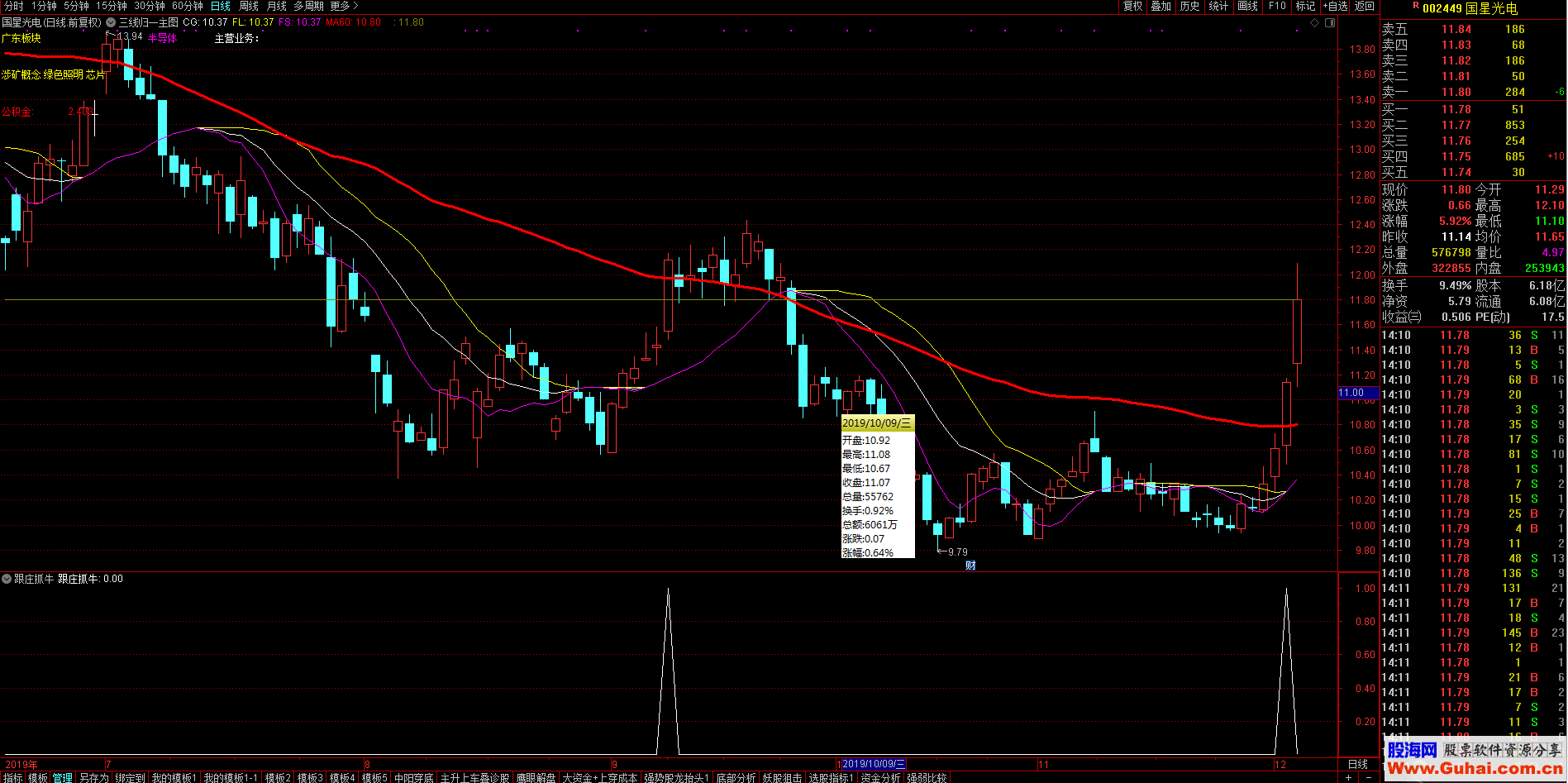Open the main chart indicator dropdown arrow
The width and height of the screenshot is (1568, 783).
pos(111,22)
